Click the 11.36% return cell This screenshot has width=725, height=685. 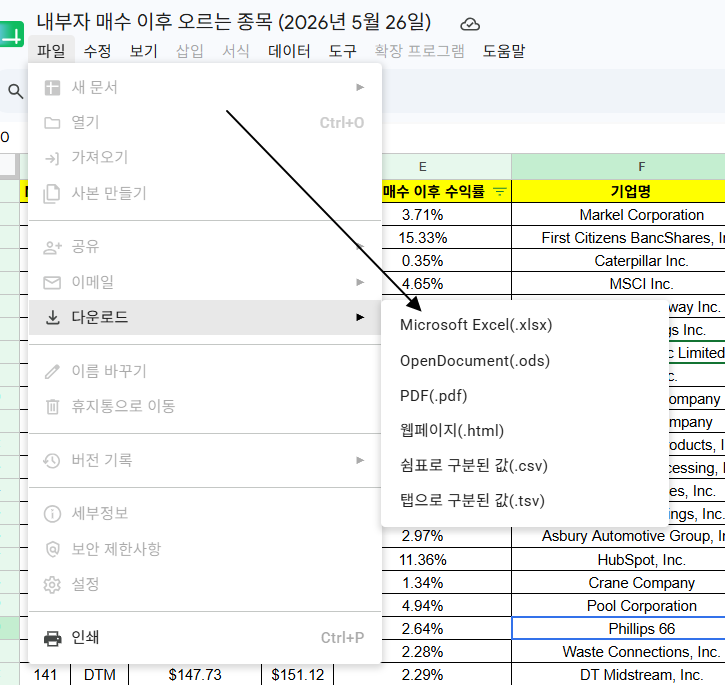point(447,560)
